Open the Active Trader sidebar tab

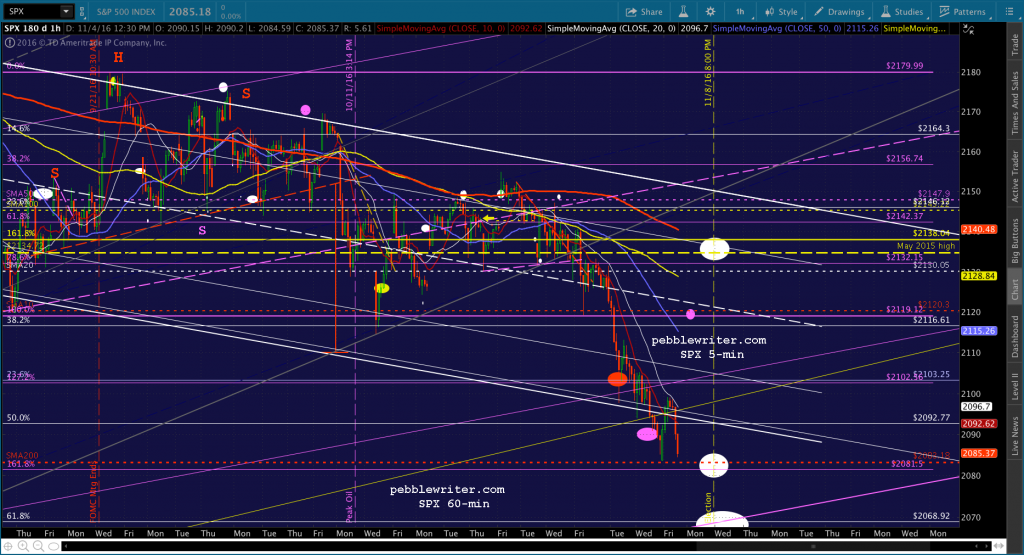pos(1016,176)
